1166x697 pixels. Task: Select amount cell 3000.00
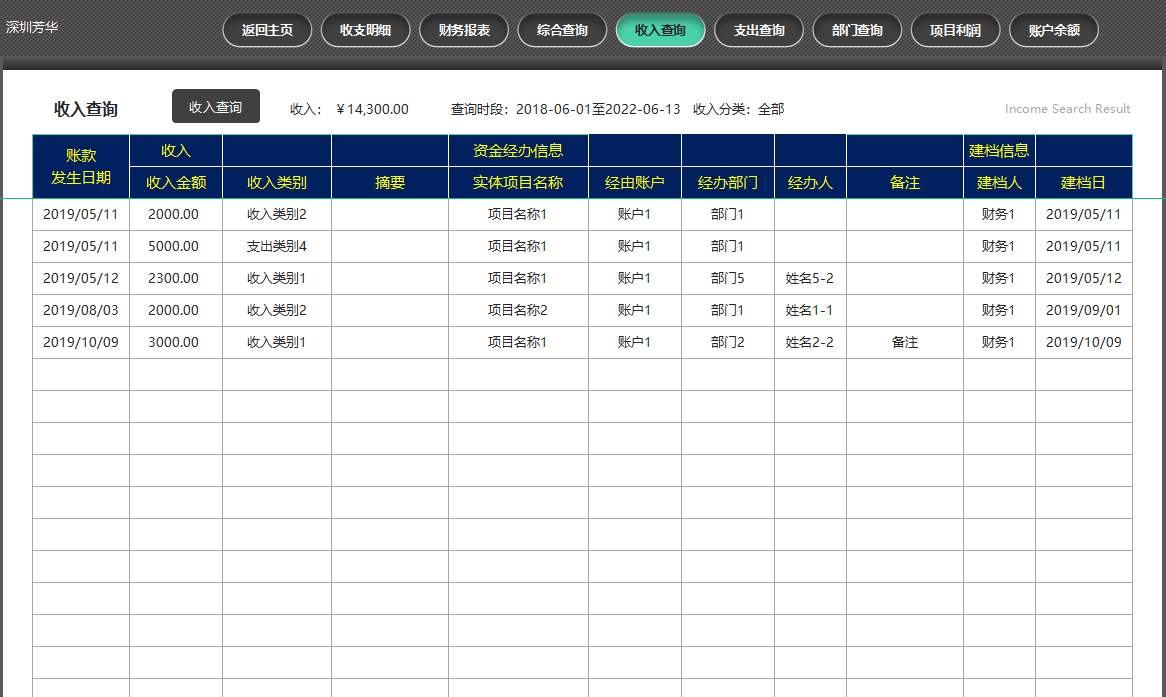[x=176, y=342]
